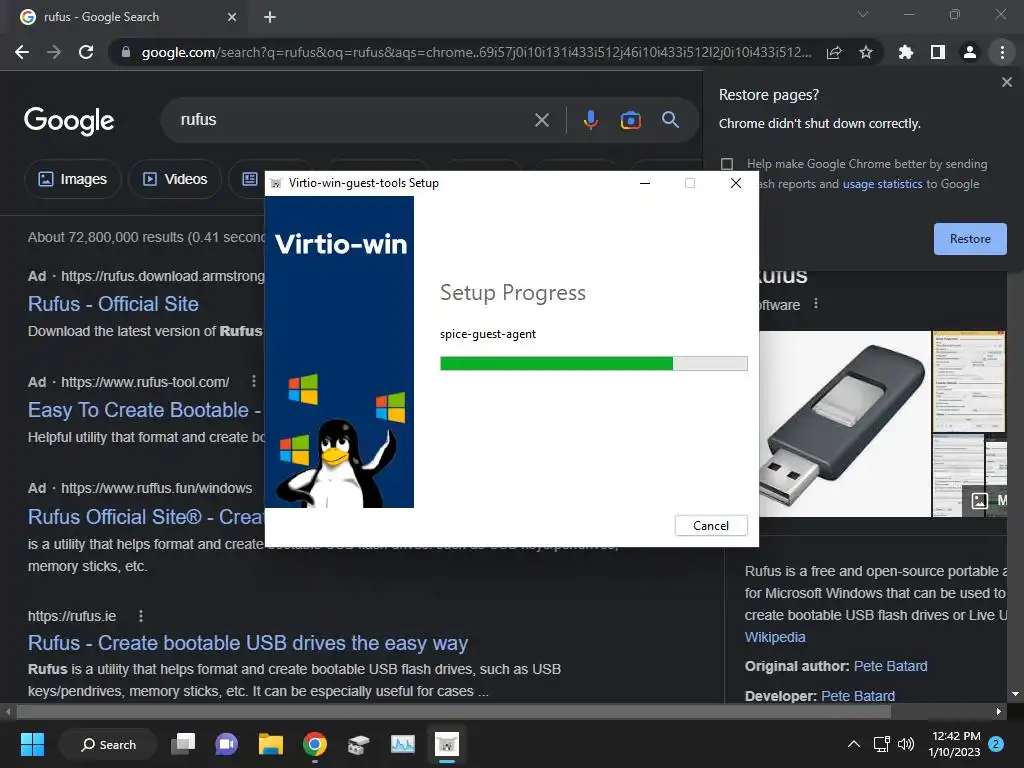Tick the crash reports checkbox
The image size is (1024, 768).
(727, 164)
